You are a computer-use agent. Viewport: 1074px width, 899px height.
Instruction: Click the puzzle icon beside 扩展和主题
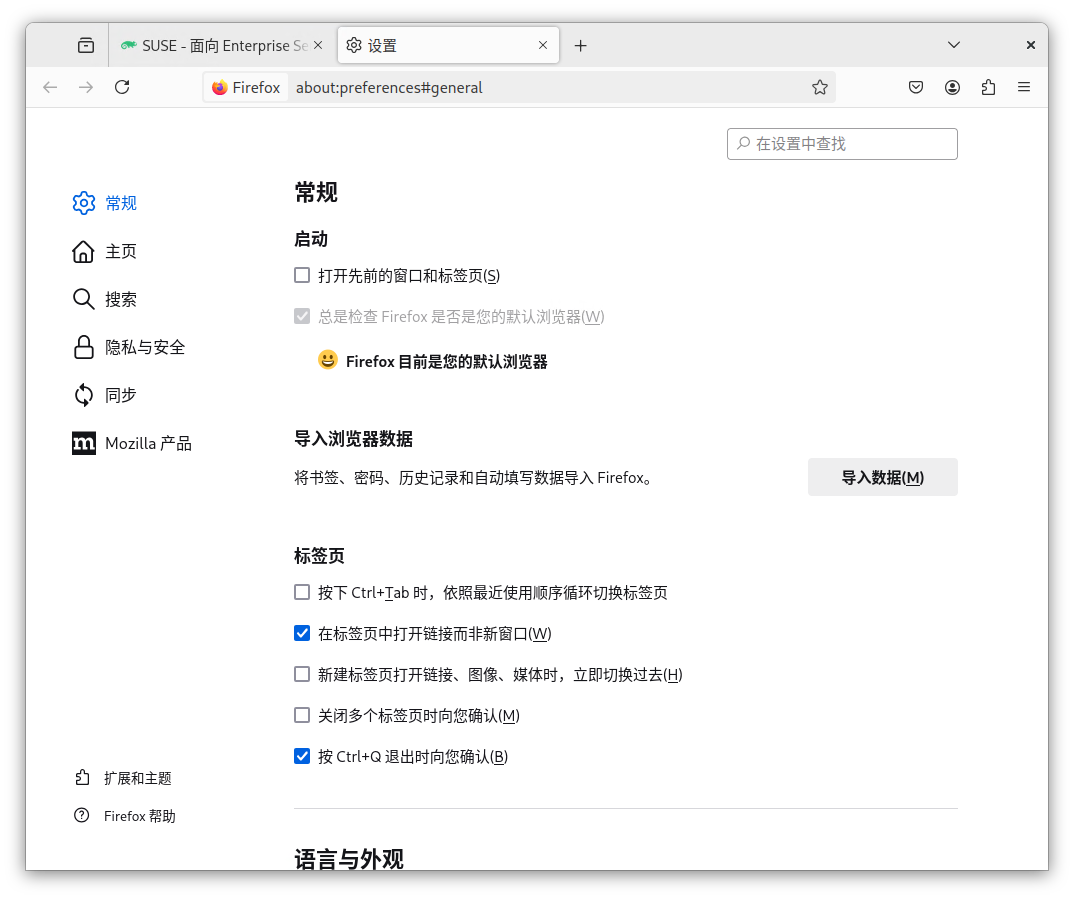82,778
